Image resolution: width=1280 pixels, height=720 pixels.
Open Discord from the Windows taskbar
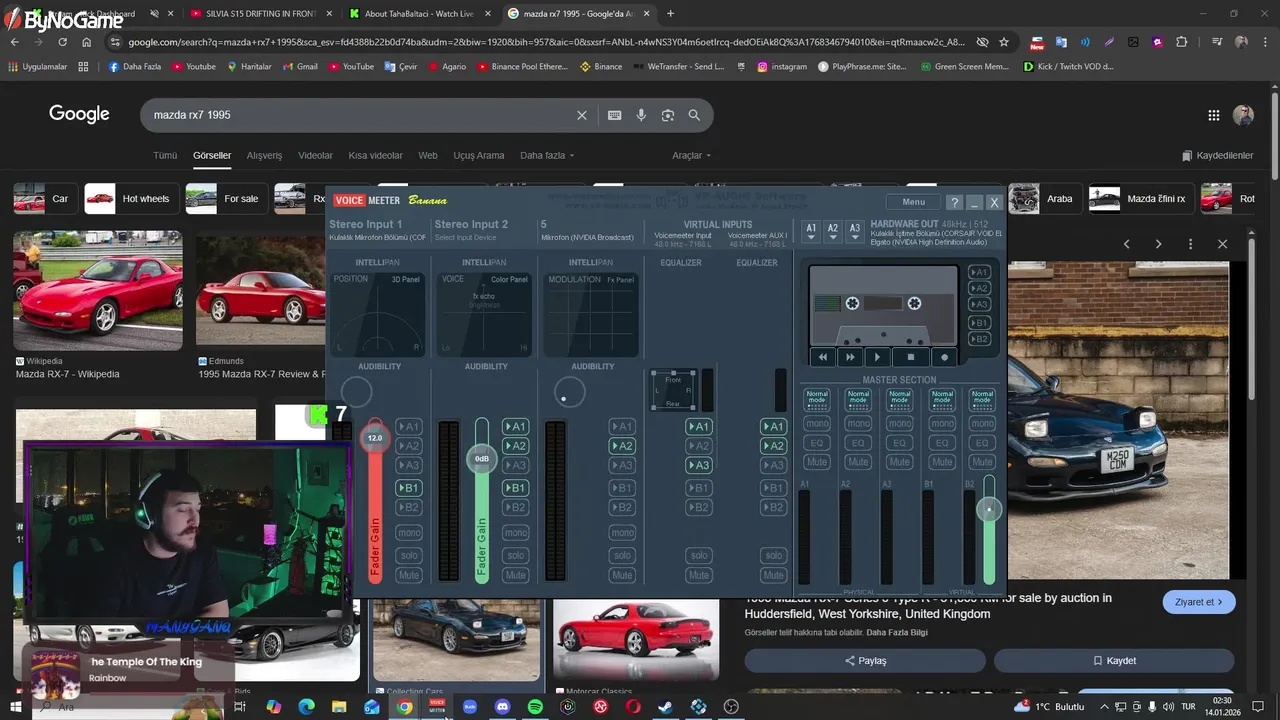pos(502,707)
